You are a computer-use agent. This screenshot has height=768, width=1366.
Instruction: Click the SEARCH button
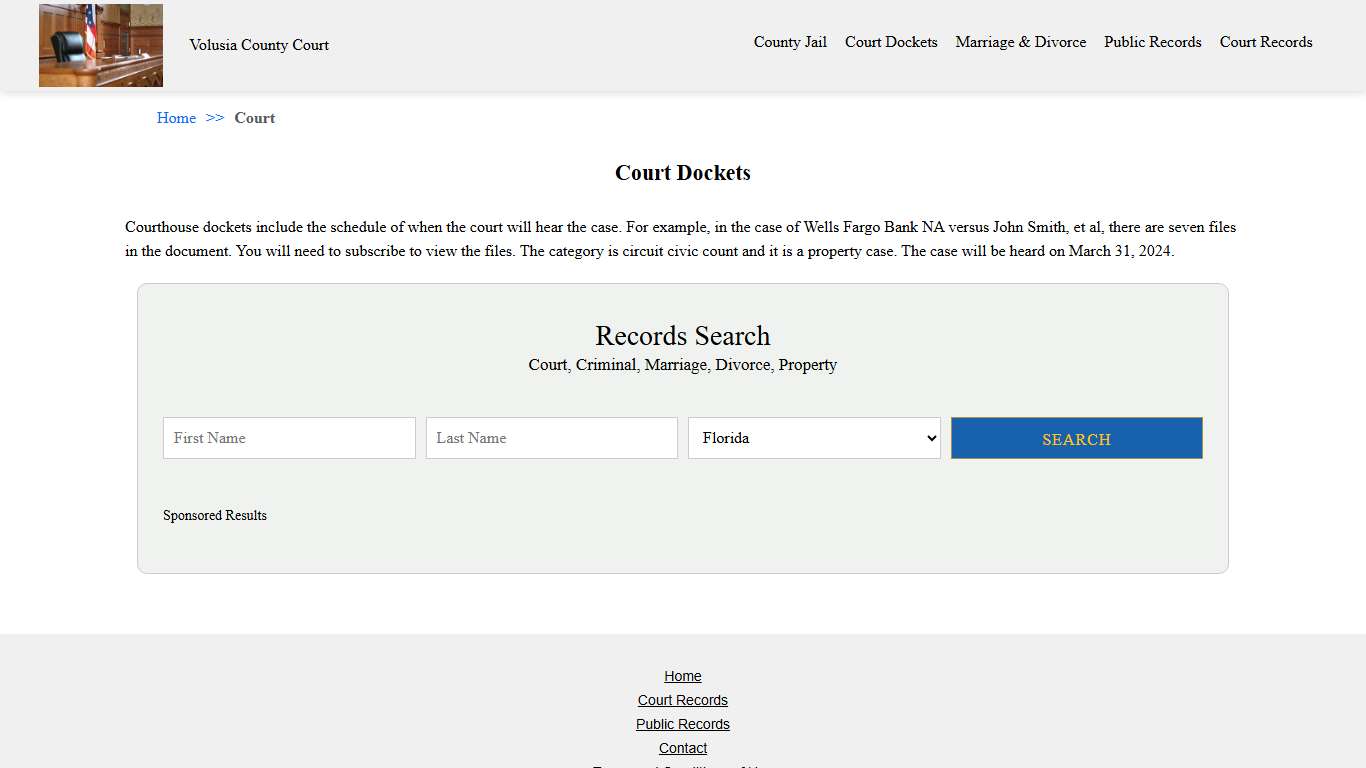coord(1076,438)
